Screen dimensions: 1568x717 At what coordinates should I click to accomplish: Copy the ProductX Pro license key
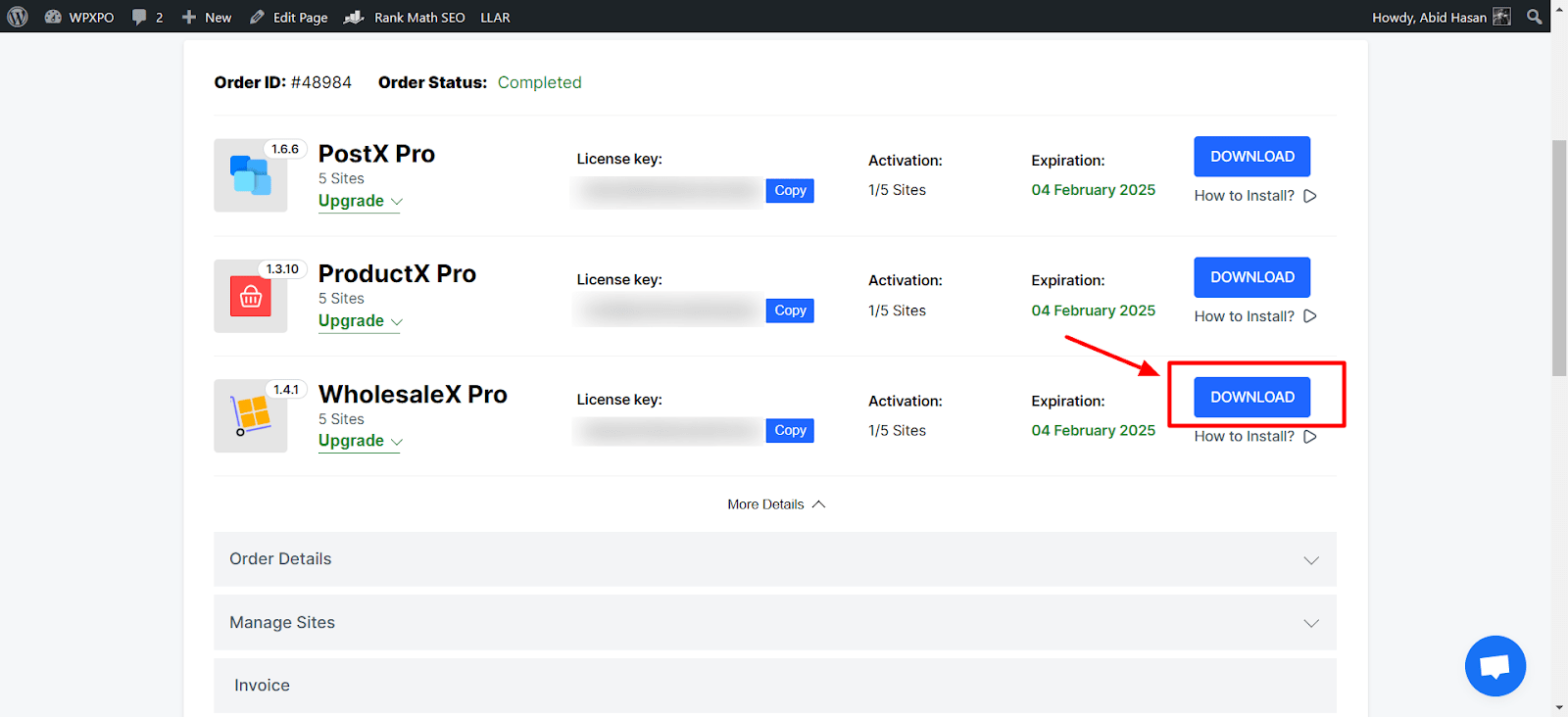[x=790, y=311]
